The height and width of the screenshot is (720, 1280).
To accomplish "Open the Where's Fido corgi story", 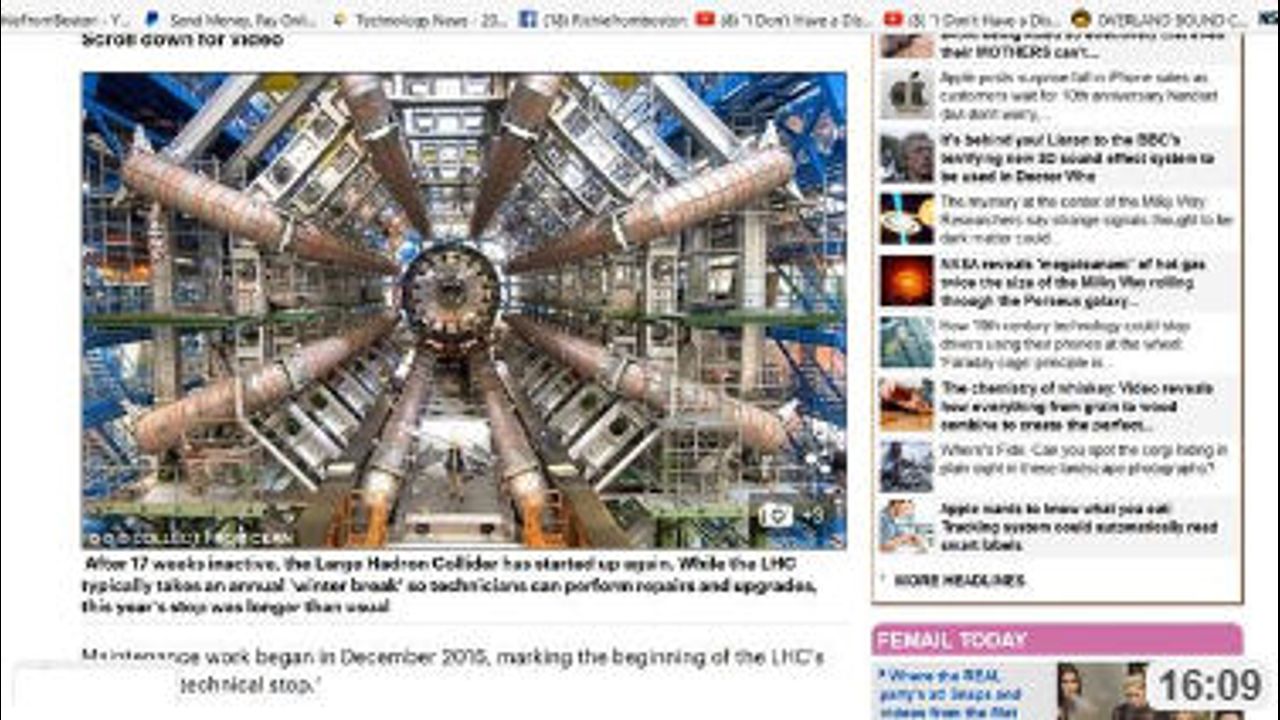I will pos(1083,460).
